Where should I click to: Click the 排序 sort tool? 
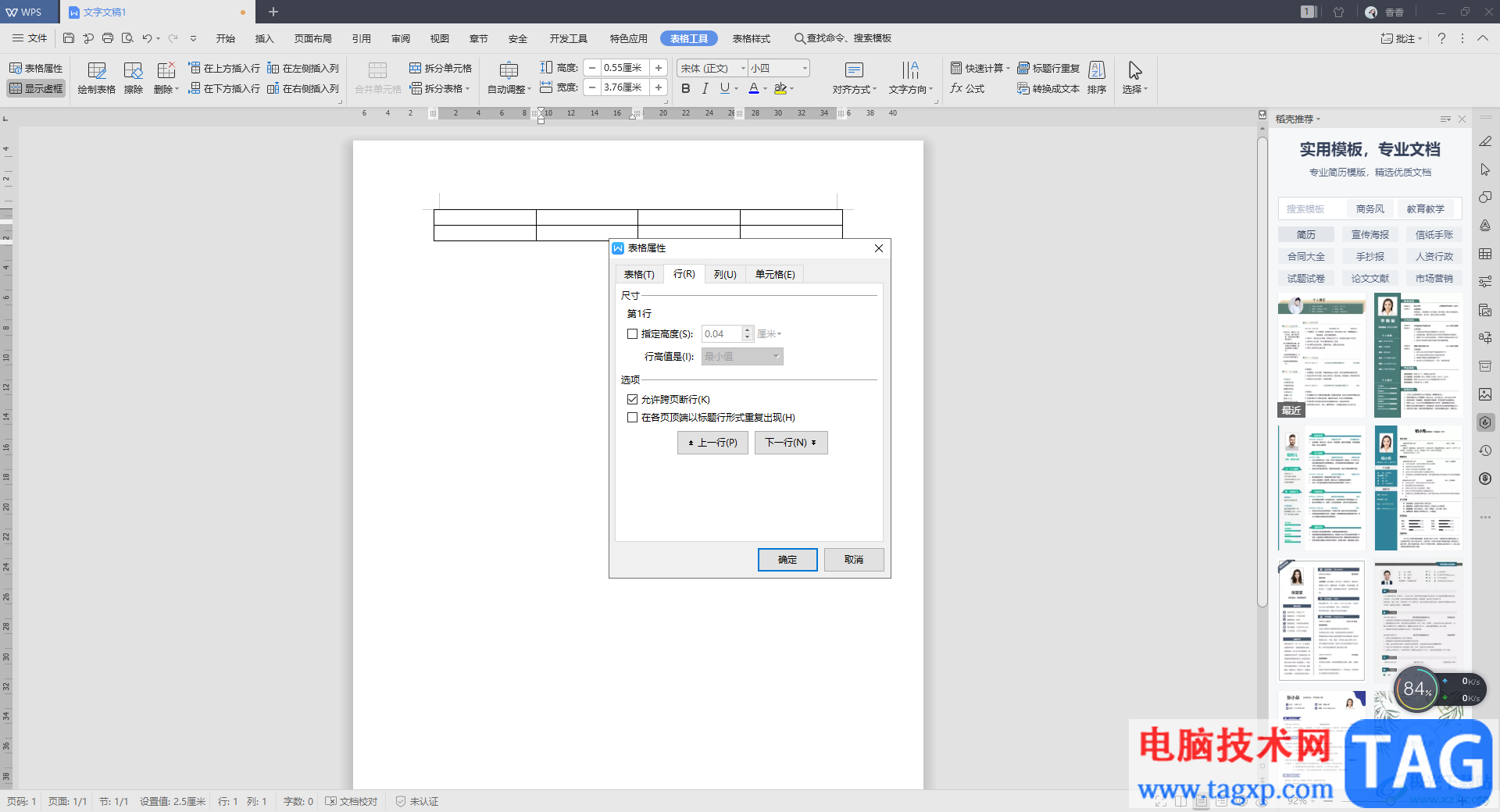[1097, 78]
